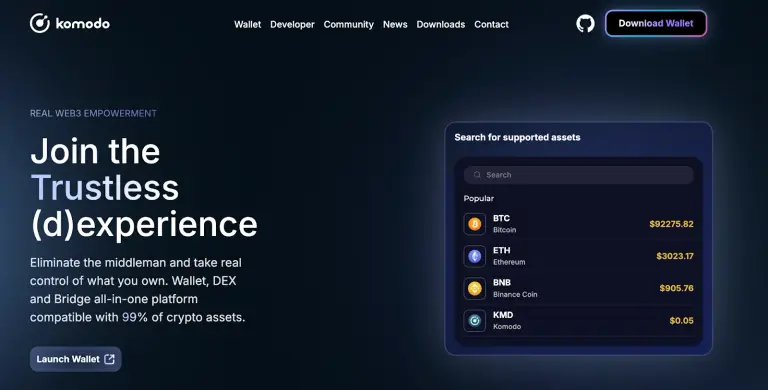Click the $905.76 BNB price
Viewport: 768px width, 390px height.
point(676,288)
